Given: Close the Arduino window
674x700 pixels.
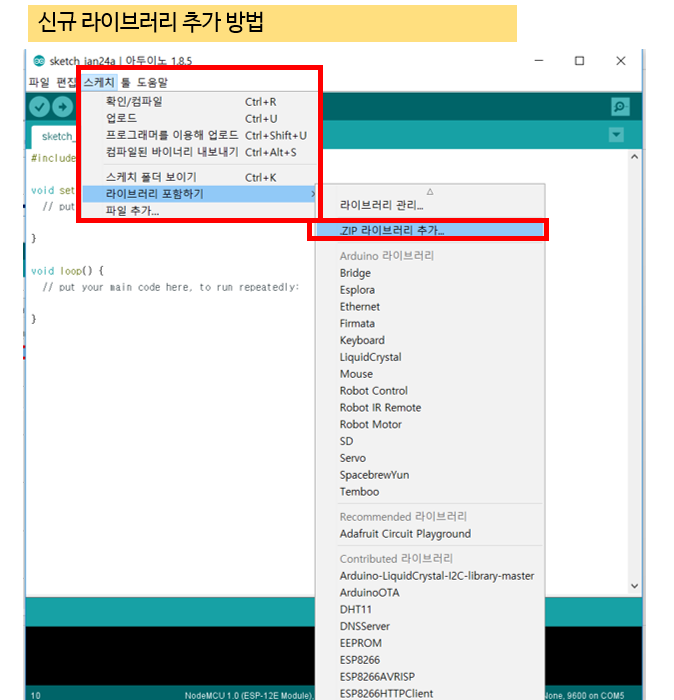Looking at the screenshot, I should point(620,61).
